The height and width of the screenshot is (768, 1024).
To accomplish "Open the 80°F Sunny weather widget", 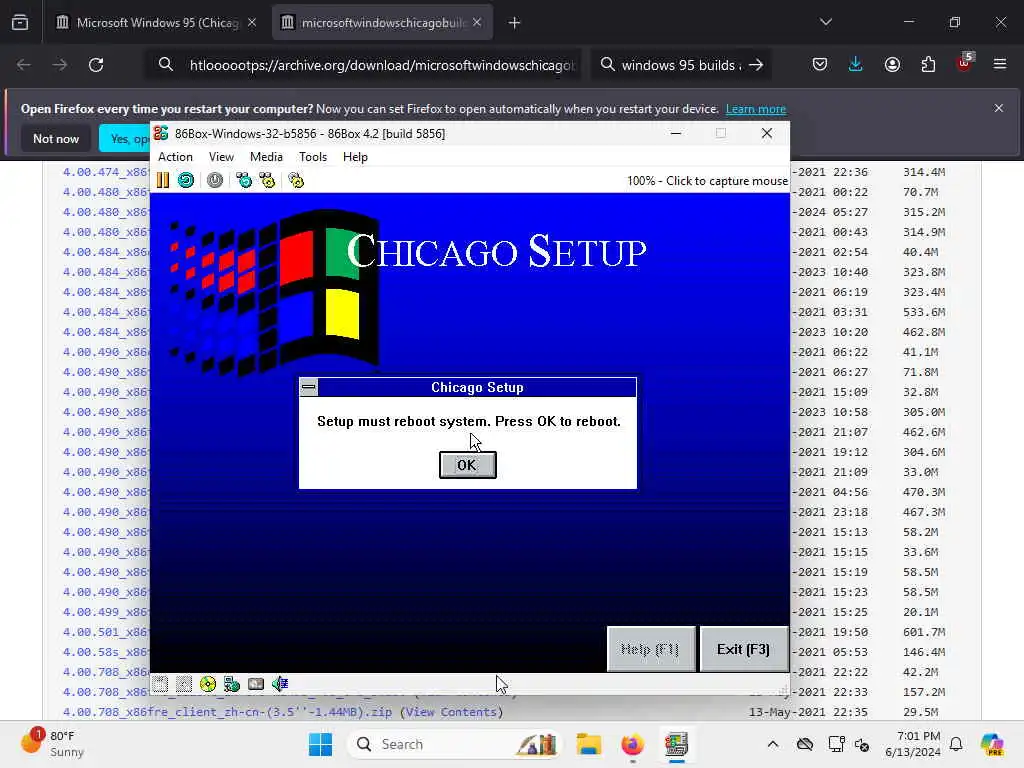I will click(x=52, y=744).
